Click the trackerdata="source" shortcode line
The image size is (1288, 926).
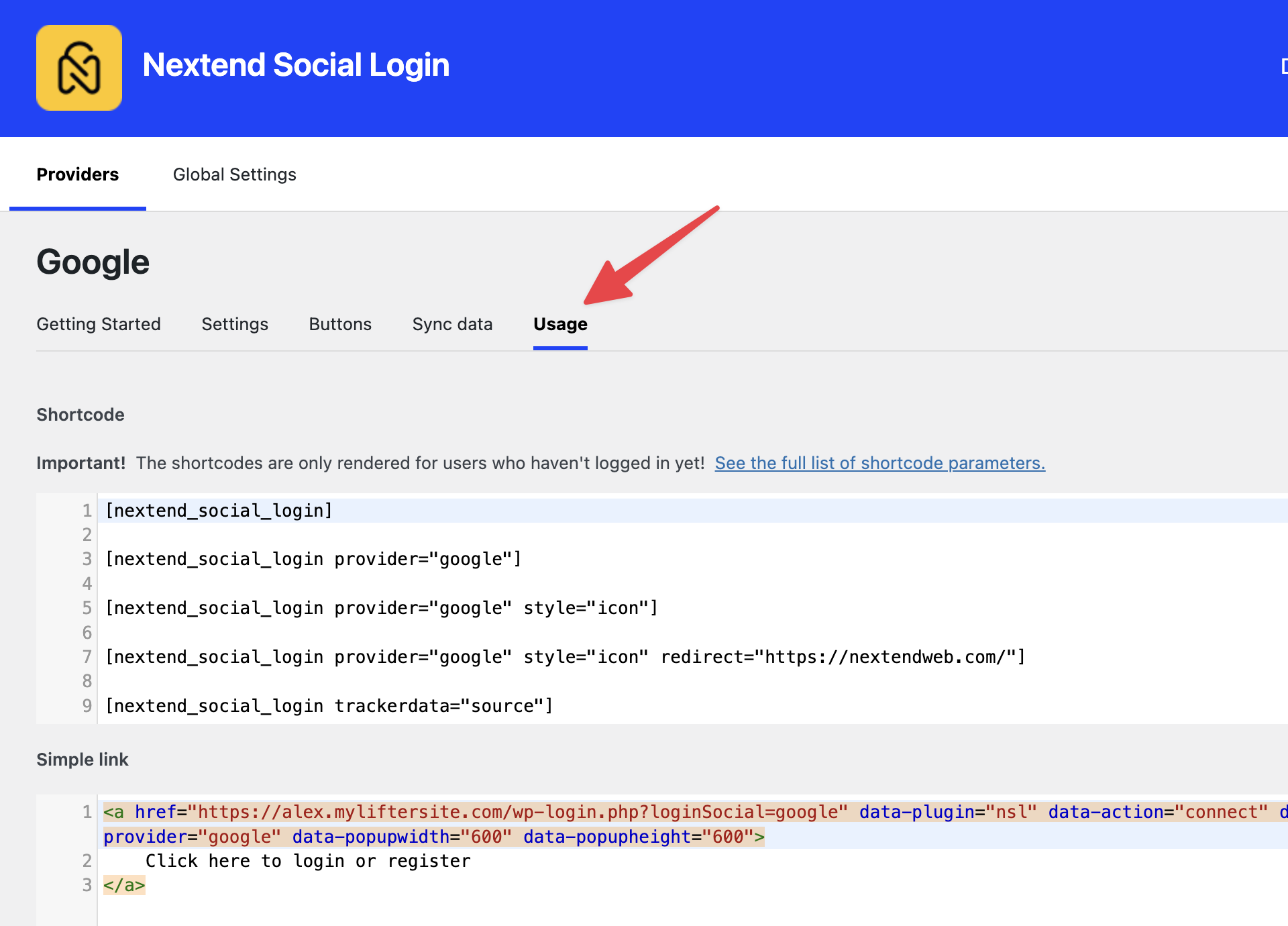[x=329, y=706]
